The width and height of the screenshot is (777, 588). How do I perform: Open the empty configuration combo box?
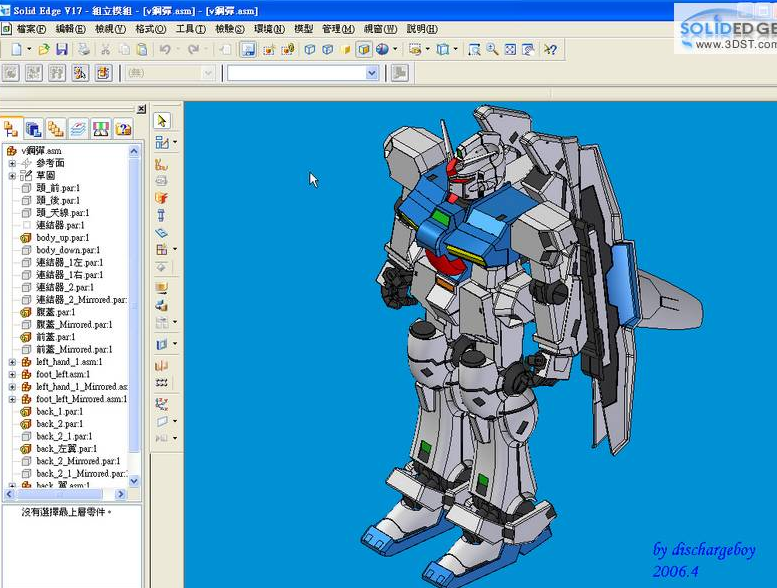[x=302, y=73]
